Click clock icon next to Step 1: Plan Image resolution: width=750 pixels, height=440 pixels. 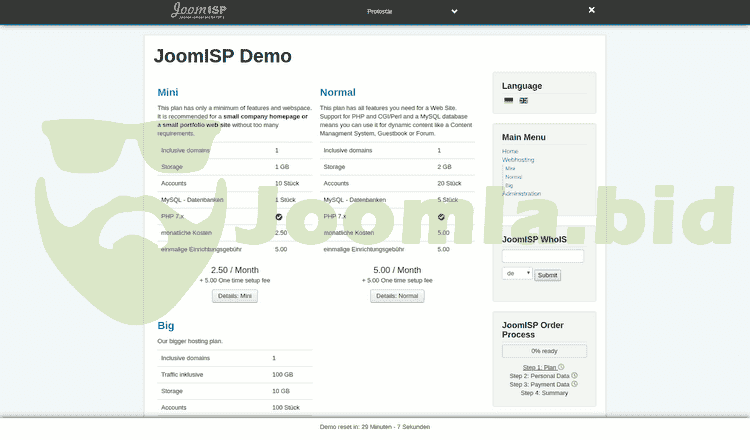[x=561, y=367]
